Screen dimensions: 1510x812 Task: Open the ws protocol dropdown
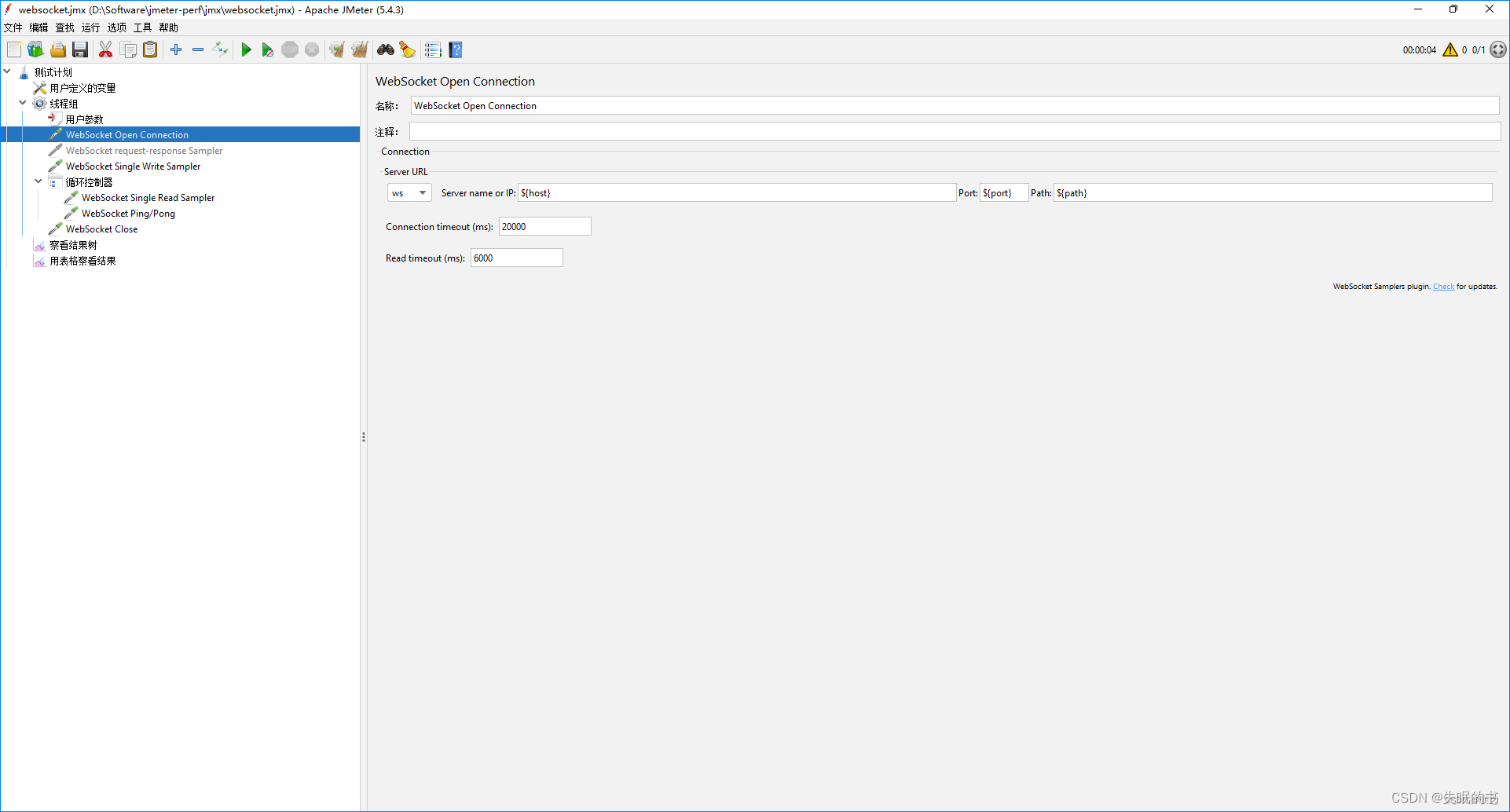[x=409, y=193]
